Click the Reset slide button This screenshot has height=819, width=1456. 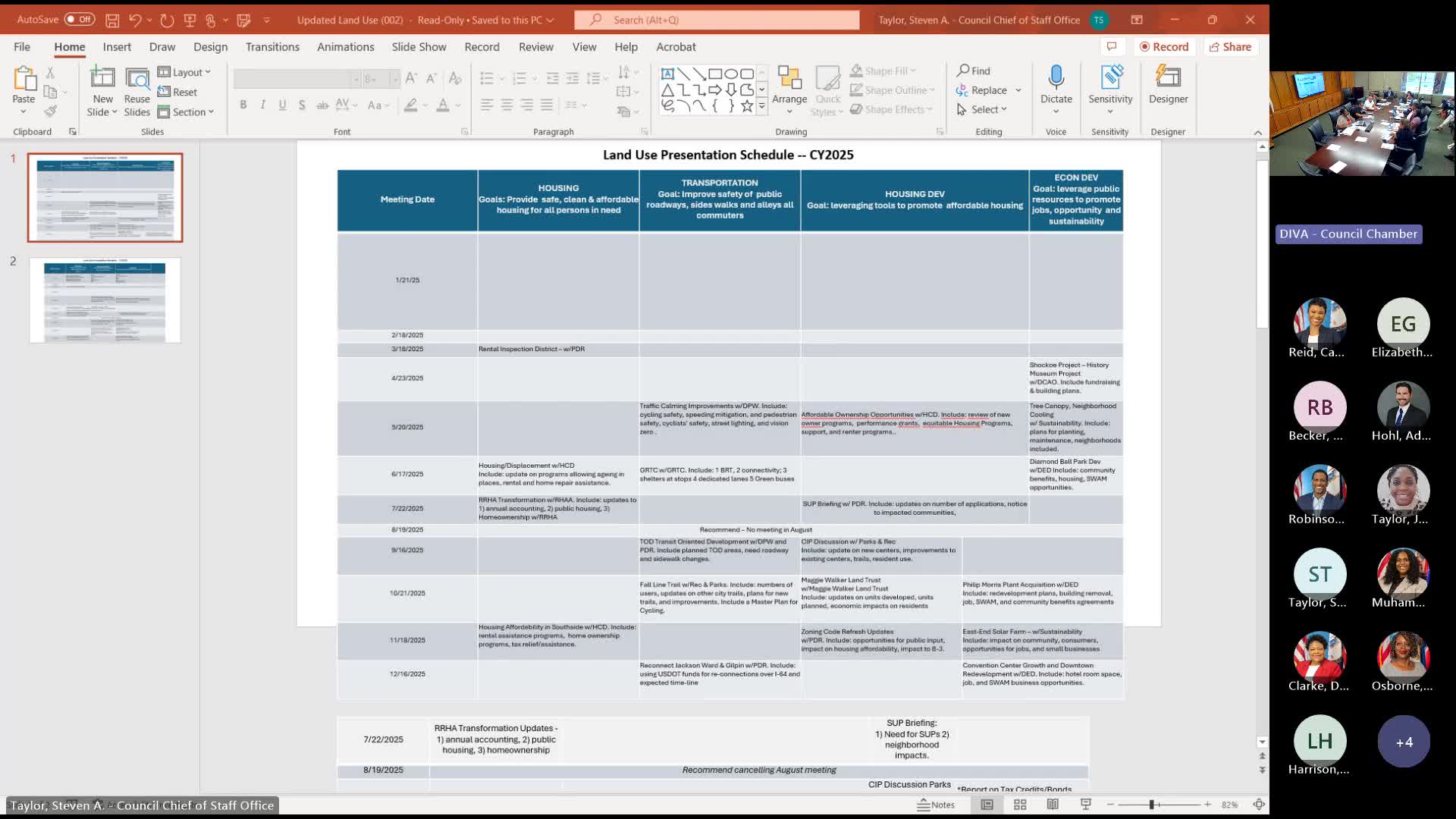[177, 92]
